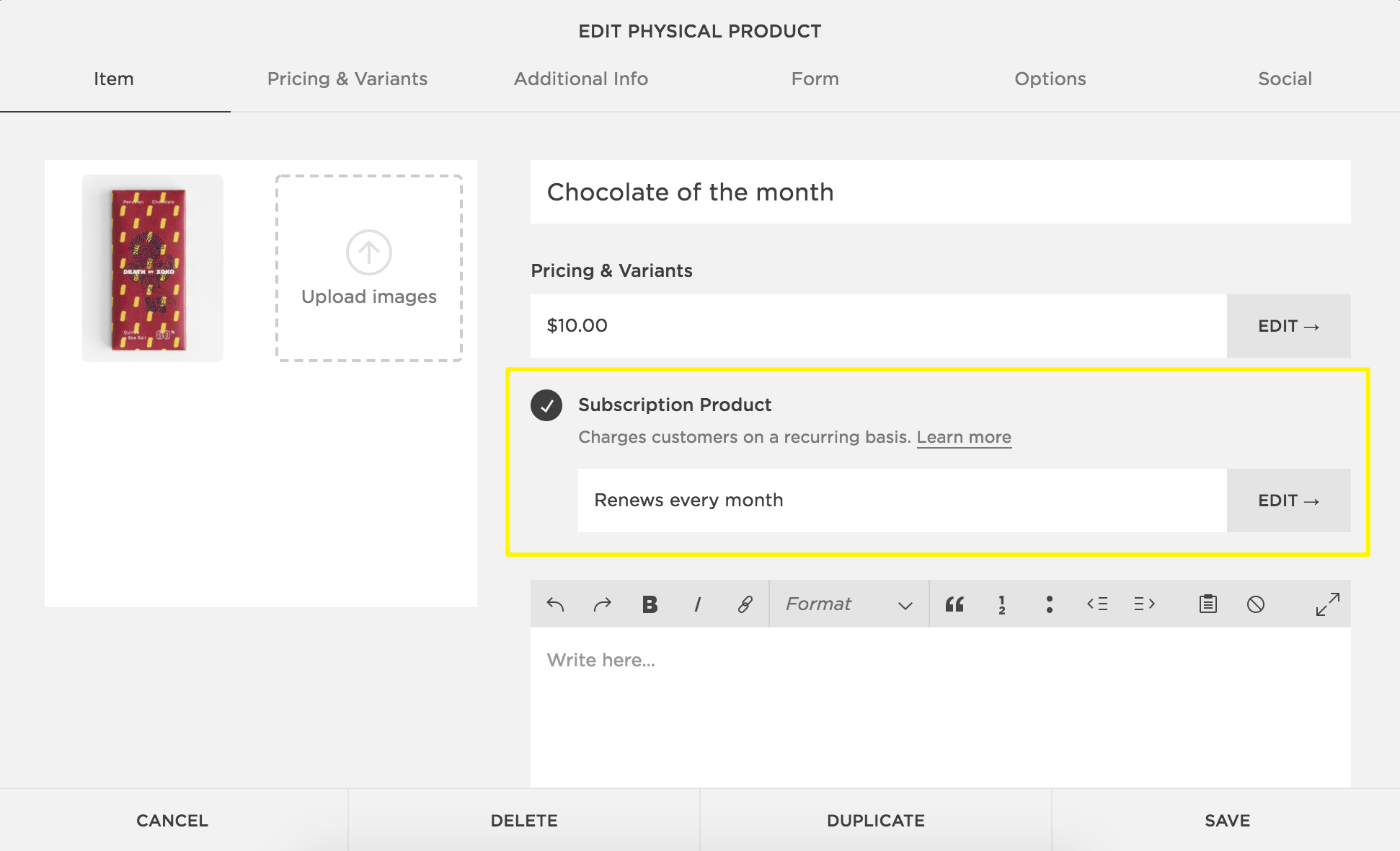The height and width of the screenshot is (851, 1400).
Task: Go to the Form tab
Action: click(815, 79)
